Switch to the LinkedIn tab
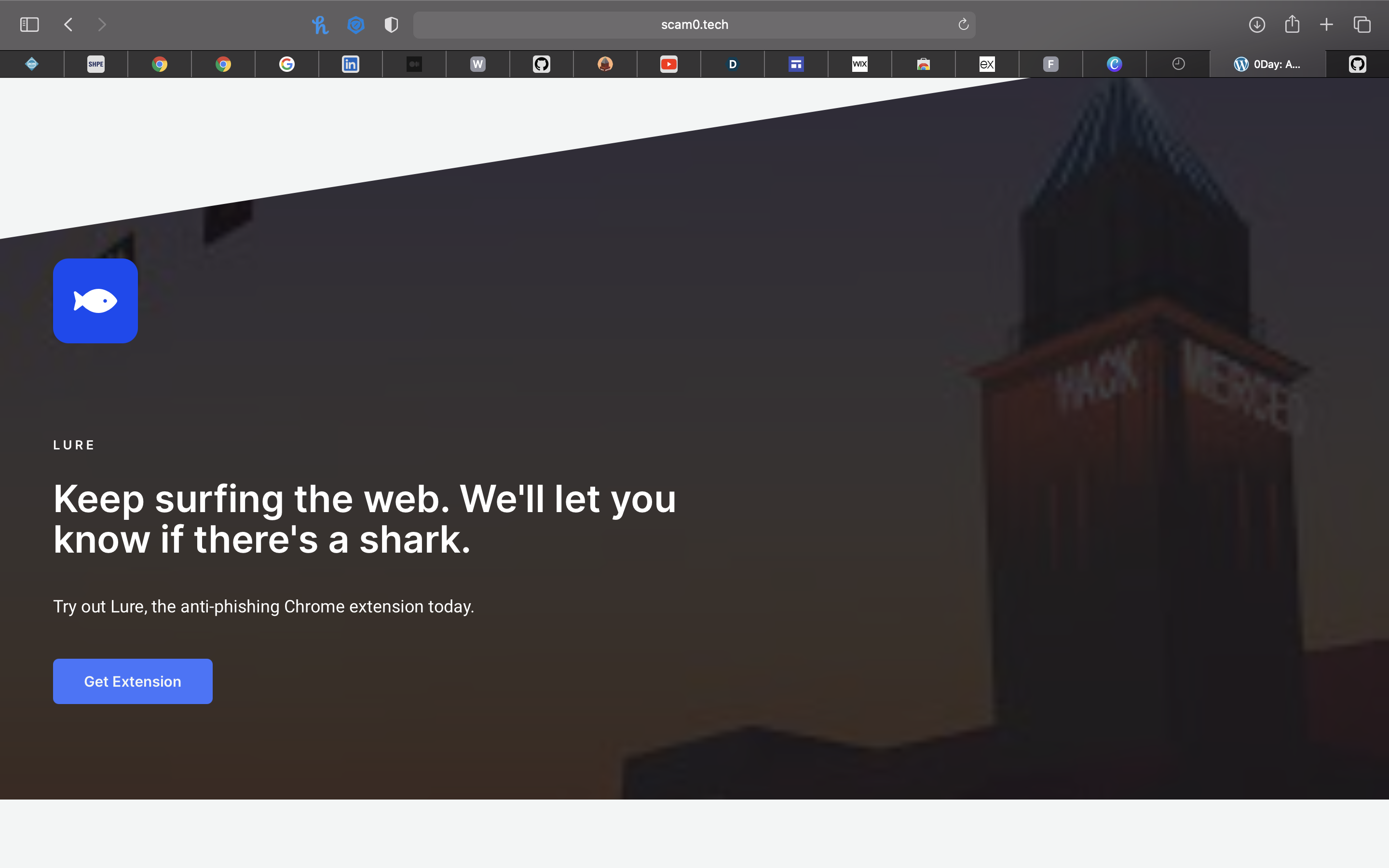Image resolution: width=1389 pixels, height=868 pixels. (x=350, y=64)
